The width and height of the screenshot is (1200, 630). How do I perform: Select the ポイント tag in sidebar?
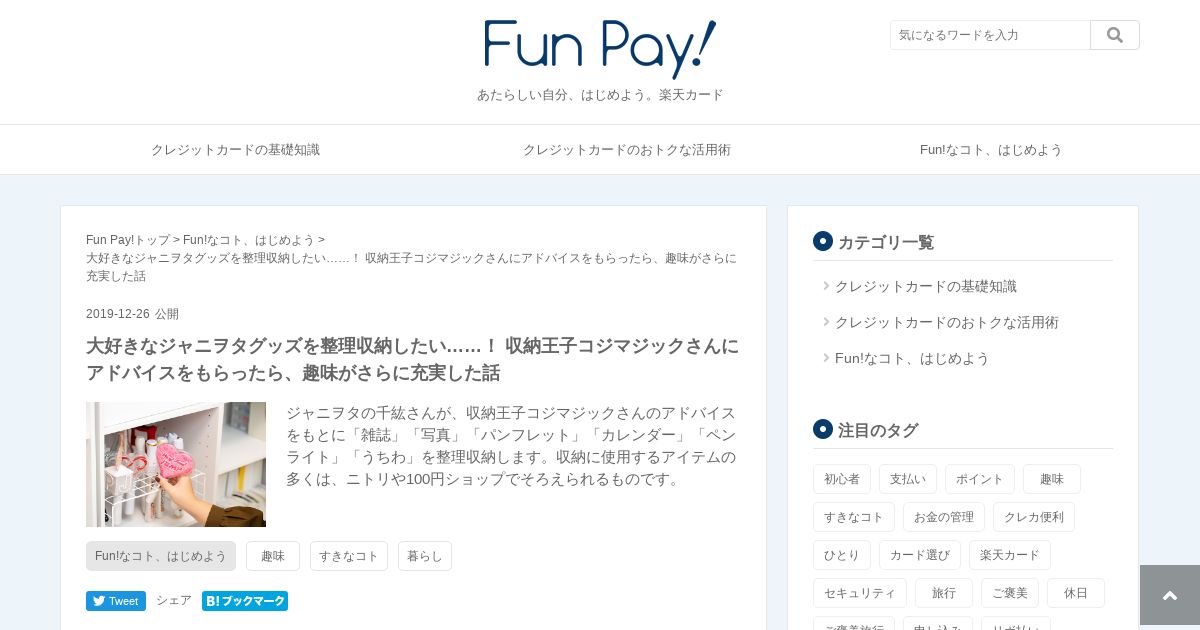[x=980, y=479]
